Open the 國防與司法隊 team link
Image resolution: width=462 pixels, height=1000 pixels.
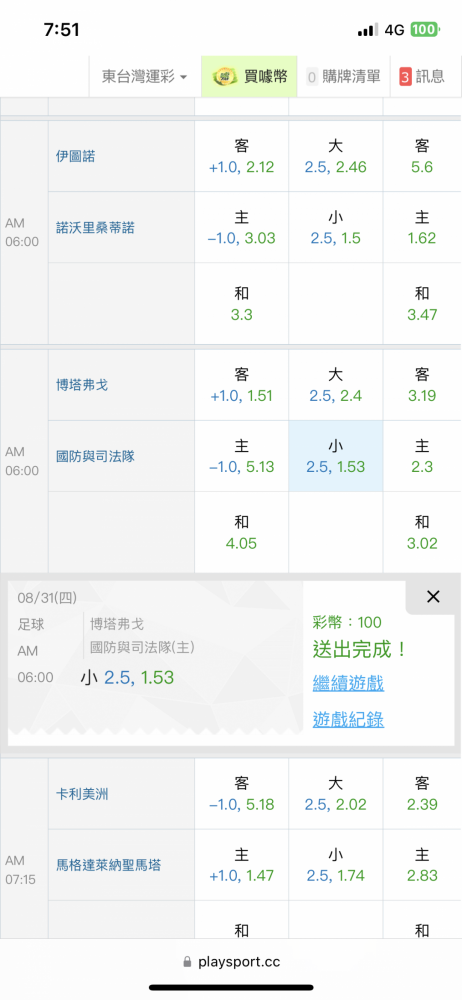click(x=95, y=457)
